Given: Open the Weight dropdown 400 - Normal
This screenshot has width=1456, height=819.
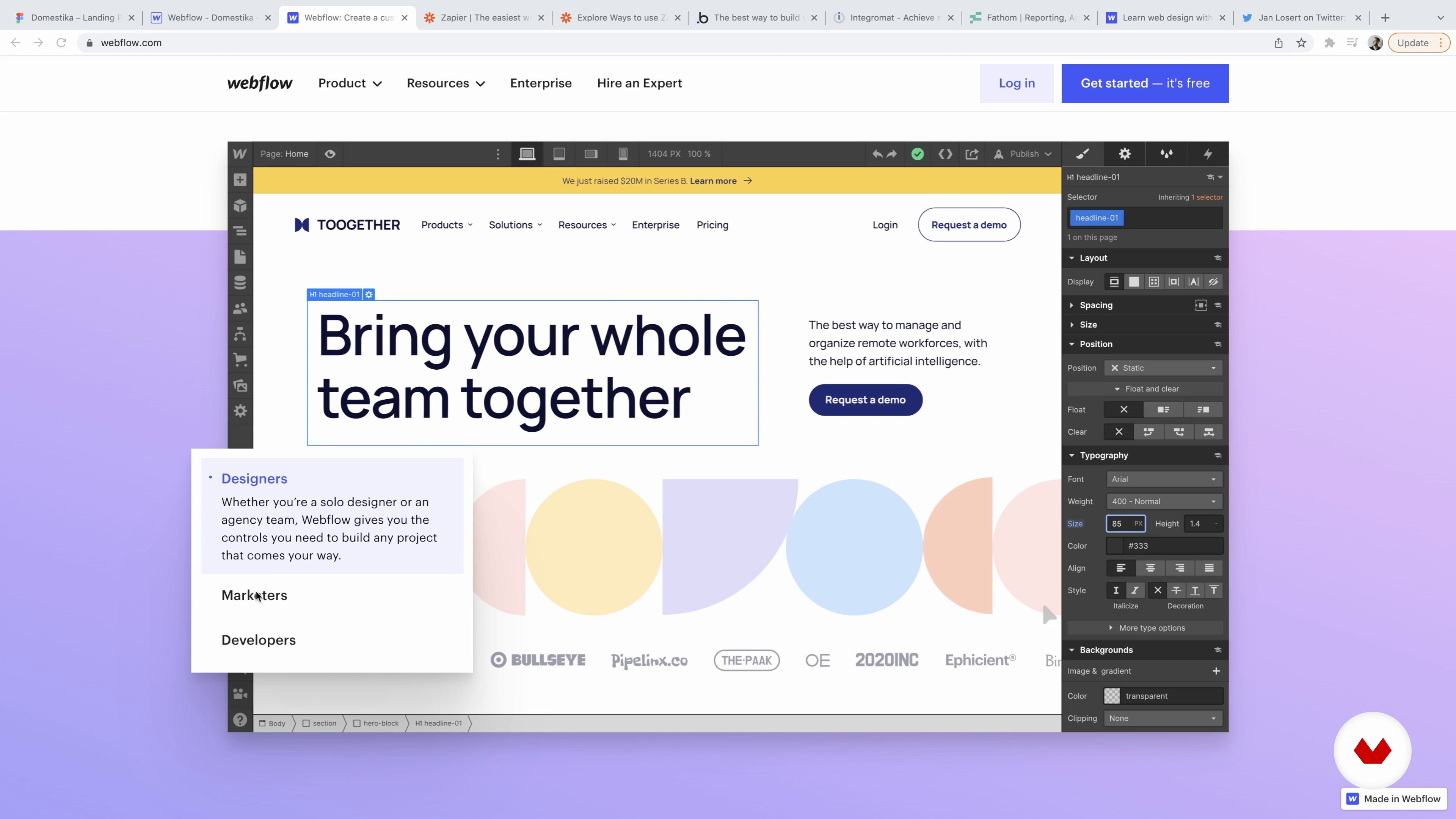Looking at the screenshot, I should pyautogui.click(x=1164, y=501).
